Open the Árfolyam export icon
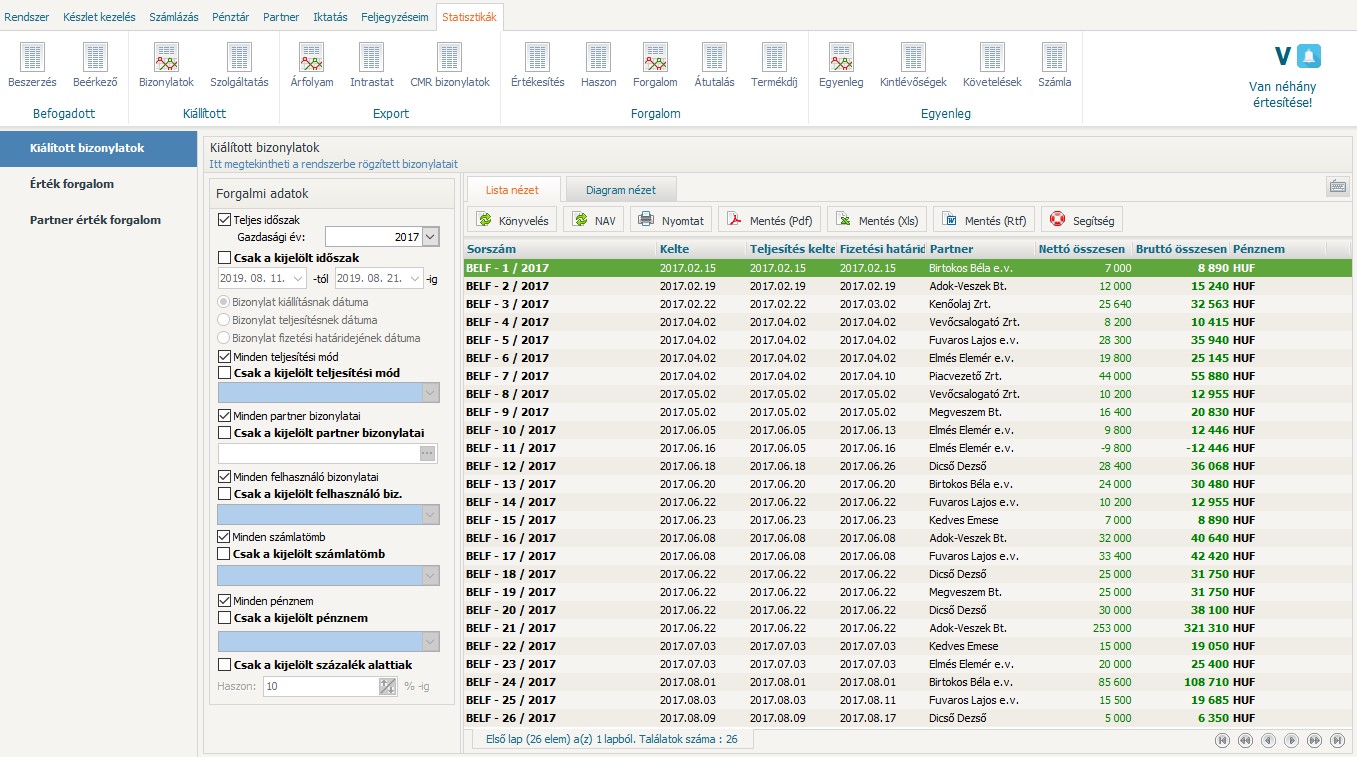 (311, 58)
